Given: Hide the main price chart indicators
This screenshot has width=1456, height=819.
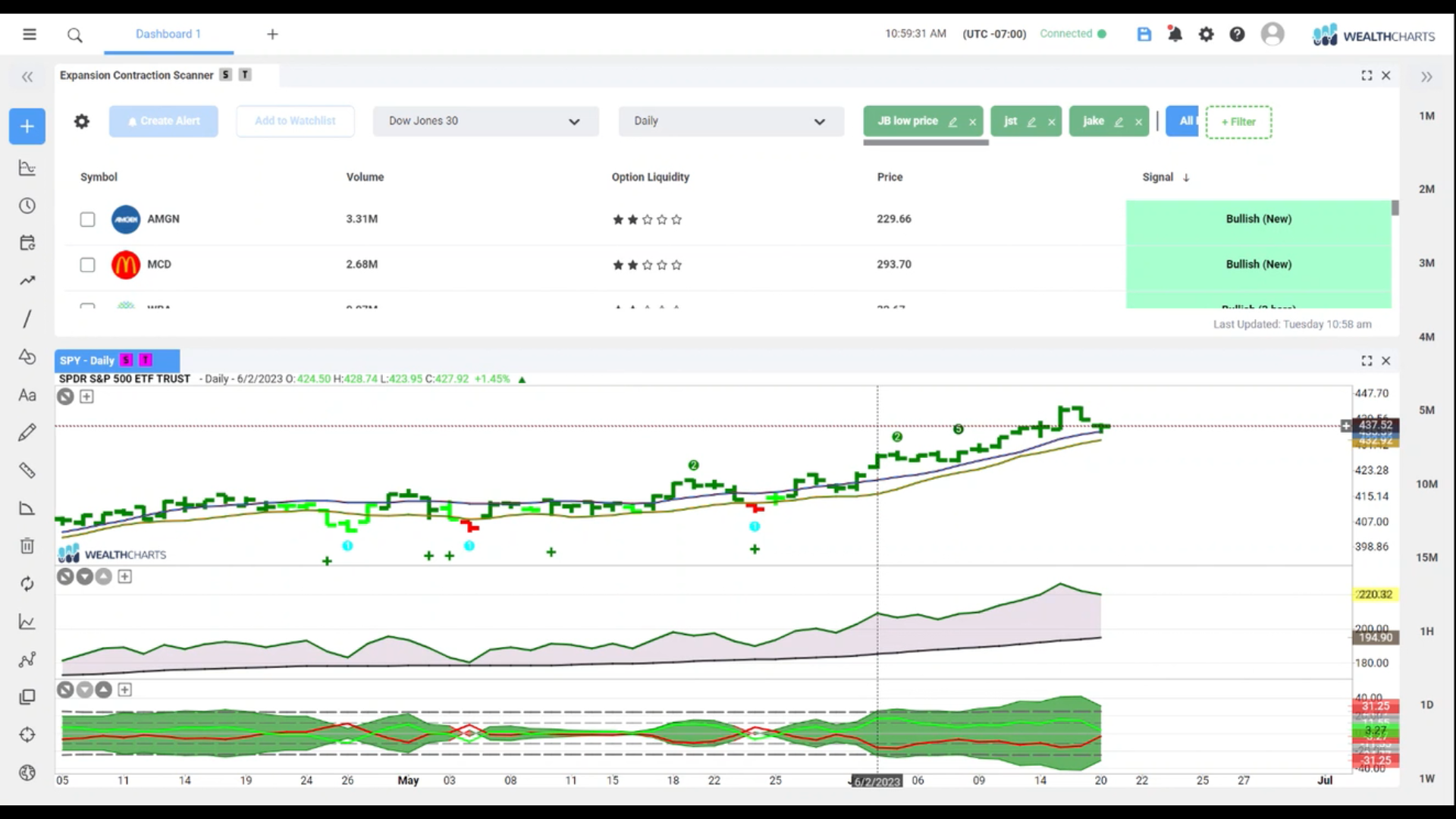Looking at the screenshot, I should click(x=66, y=397).
